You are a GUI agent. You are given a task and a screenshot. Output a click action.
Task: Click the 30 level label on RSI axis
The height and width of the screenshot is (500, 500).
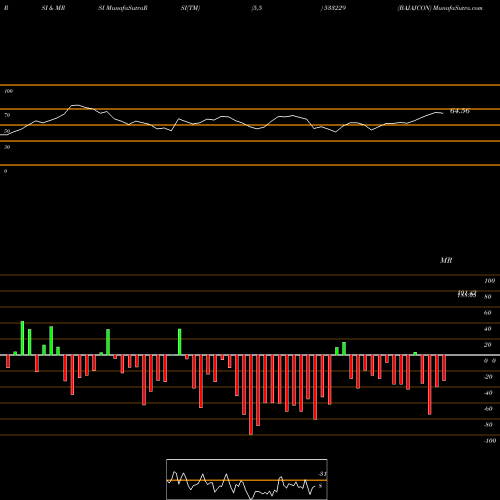pyautogui.click(x=7, y=147)
